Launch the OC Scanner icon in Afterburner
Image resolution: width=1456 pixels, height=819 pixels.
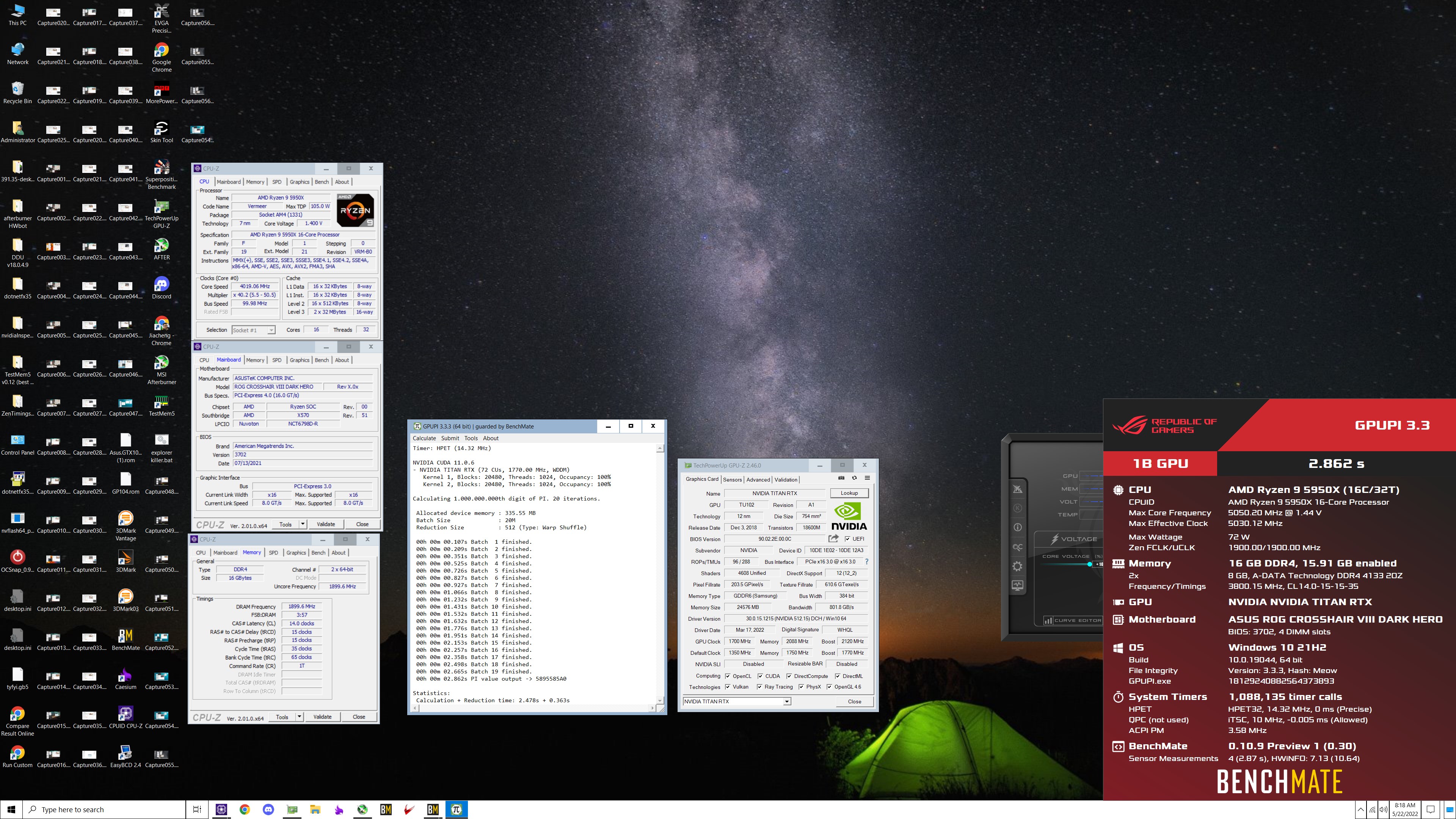pos(1017,547)
